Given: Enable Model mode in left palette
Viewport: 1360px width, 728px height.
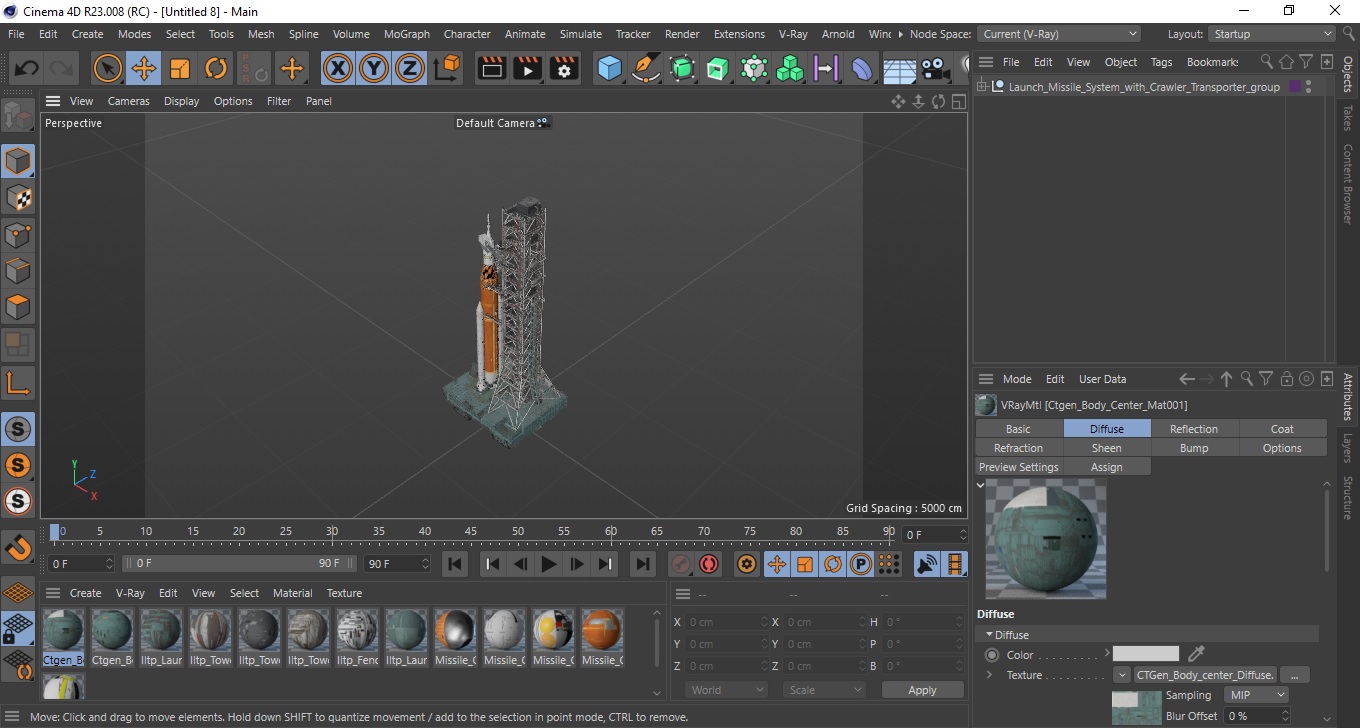Looking at the screenshot, I should pos(18,161).
